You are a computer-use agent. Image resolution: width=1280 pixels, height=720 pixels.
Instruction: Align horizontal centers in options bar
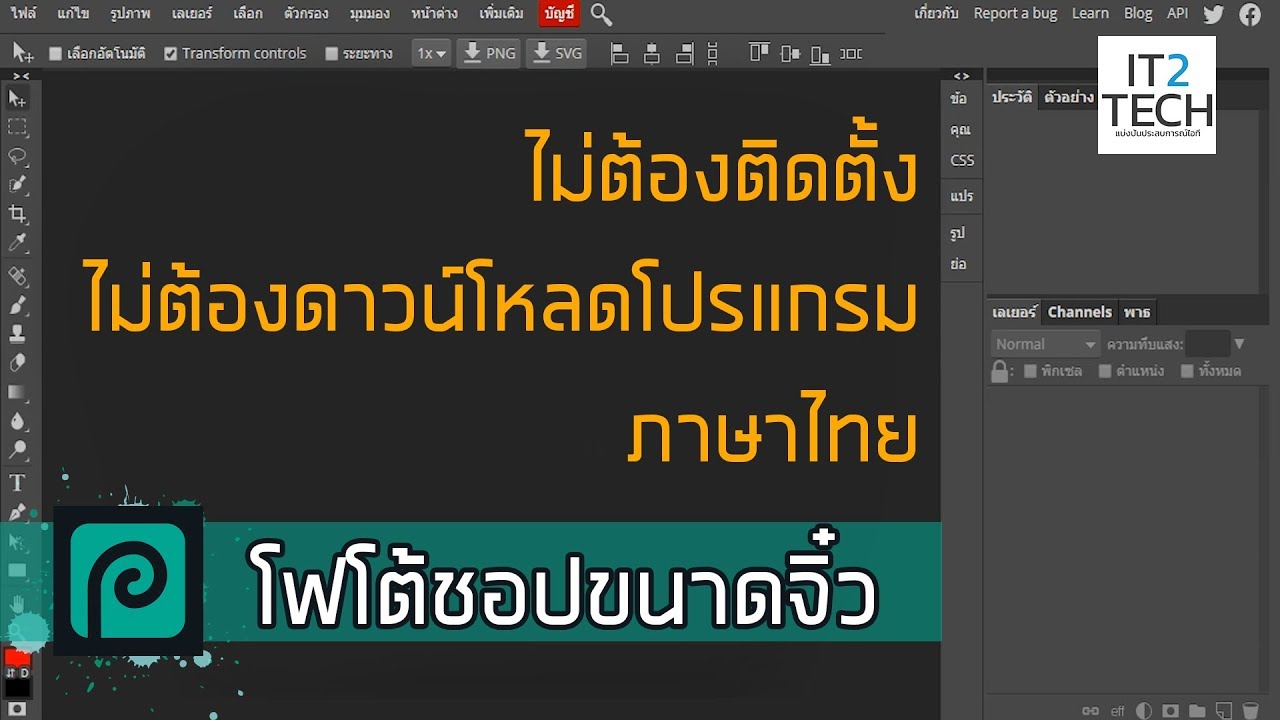tap(652, 54)
